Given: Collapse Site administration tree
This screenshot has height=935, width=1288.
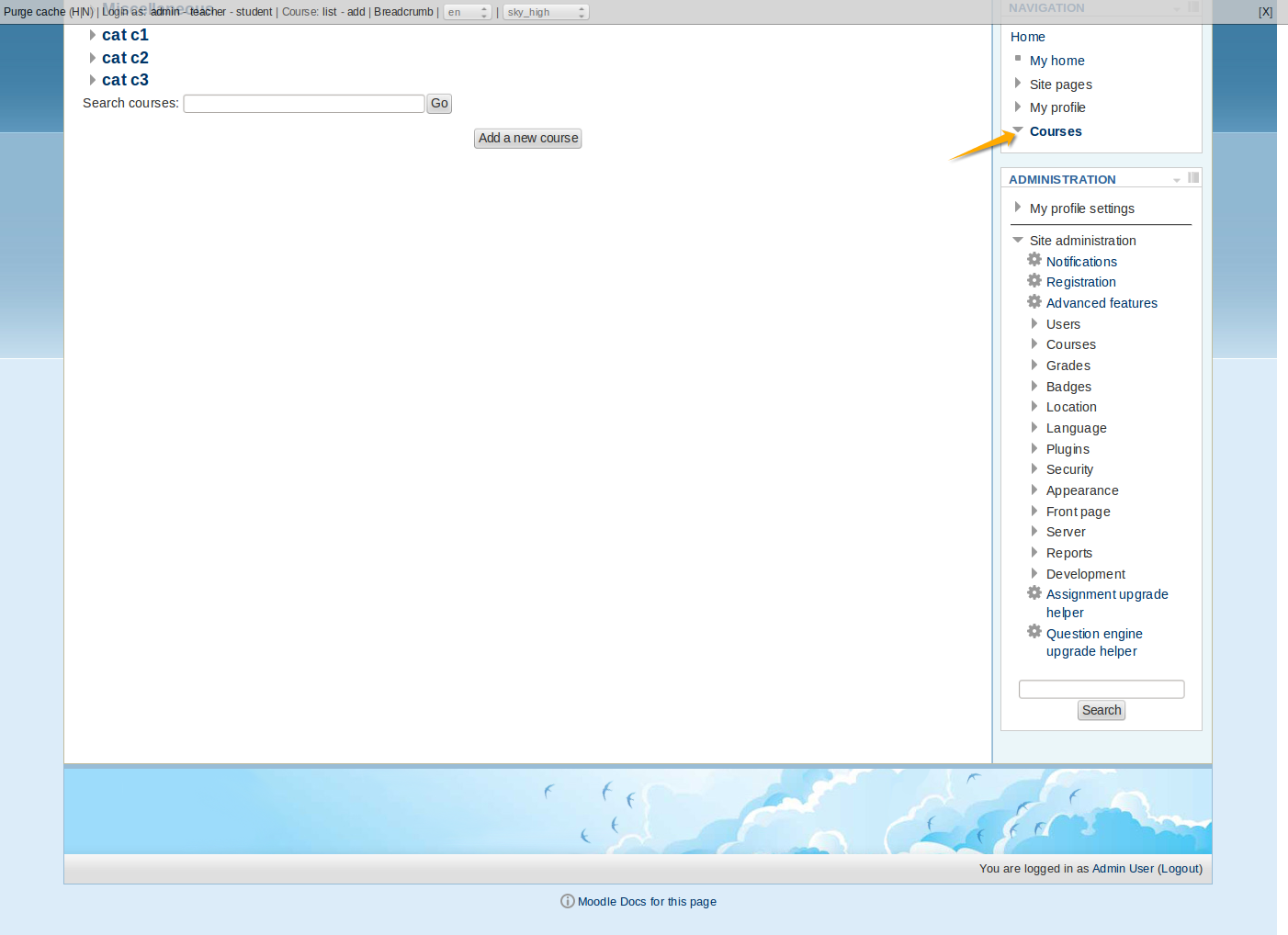Looking at the screenshot, I should pos(1018,240).
